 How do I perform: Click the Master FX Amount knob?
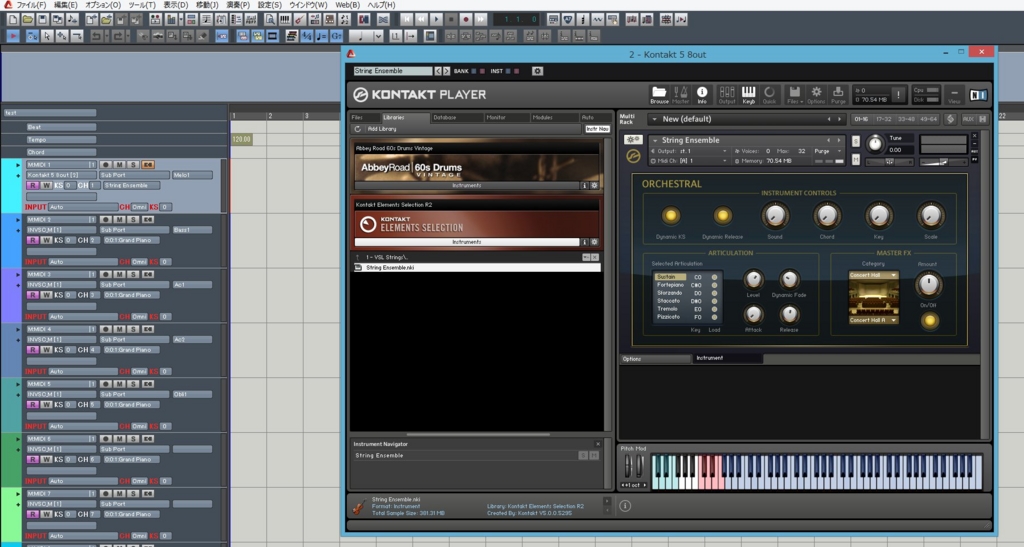[928, 284]
